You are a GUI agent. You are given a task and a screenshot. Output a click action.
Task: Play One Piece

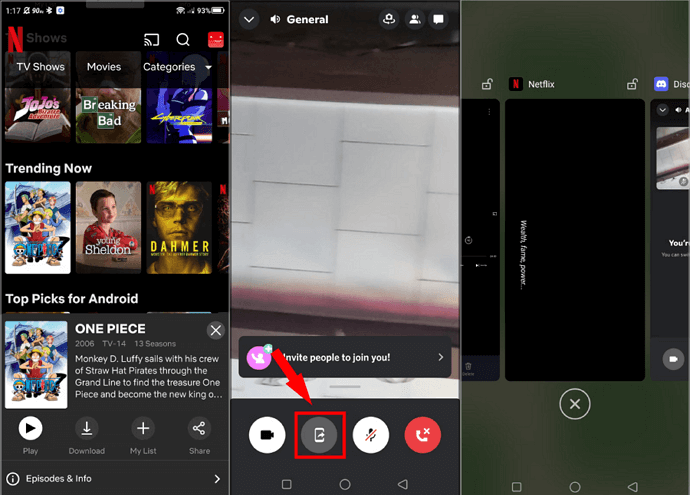30,428
